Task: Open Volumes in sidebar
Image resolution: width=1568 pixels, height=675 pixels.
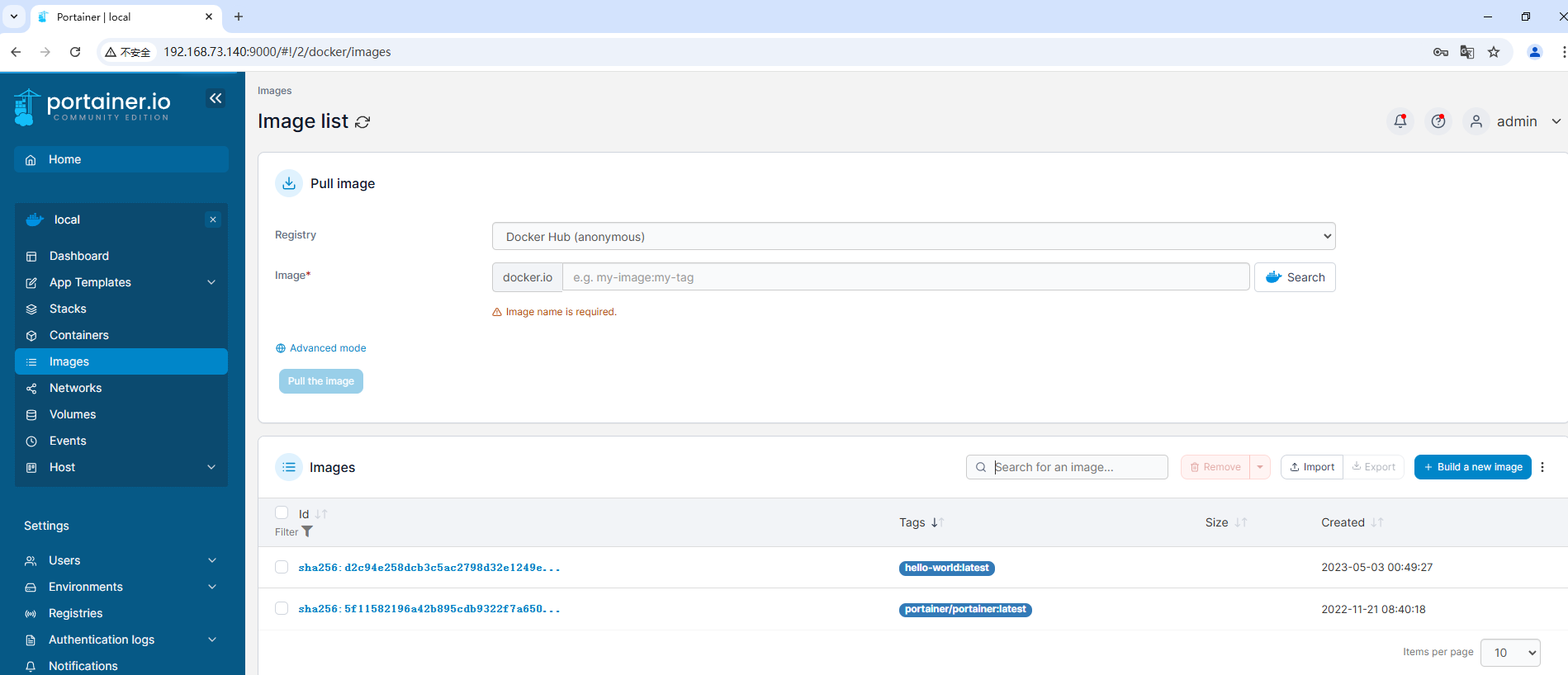Action: coord(121,414)
